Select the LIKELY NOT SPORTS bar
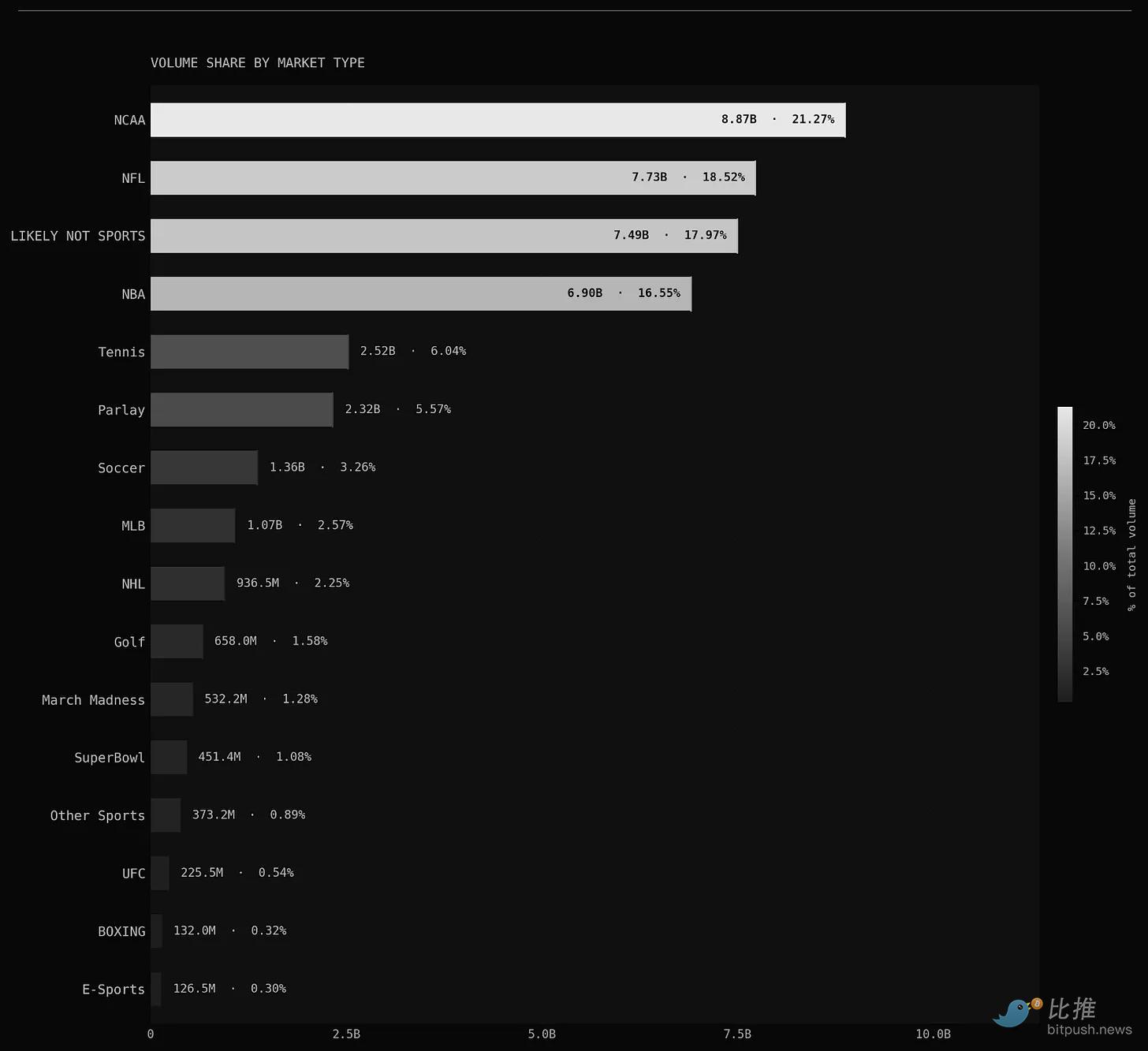Viewport: 1148px width, 1051px height. 444,236
